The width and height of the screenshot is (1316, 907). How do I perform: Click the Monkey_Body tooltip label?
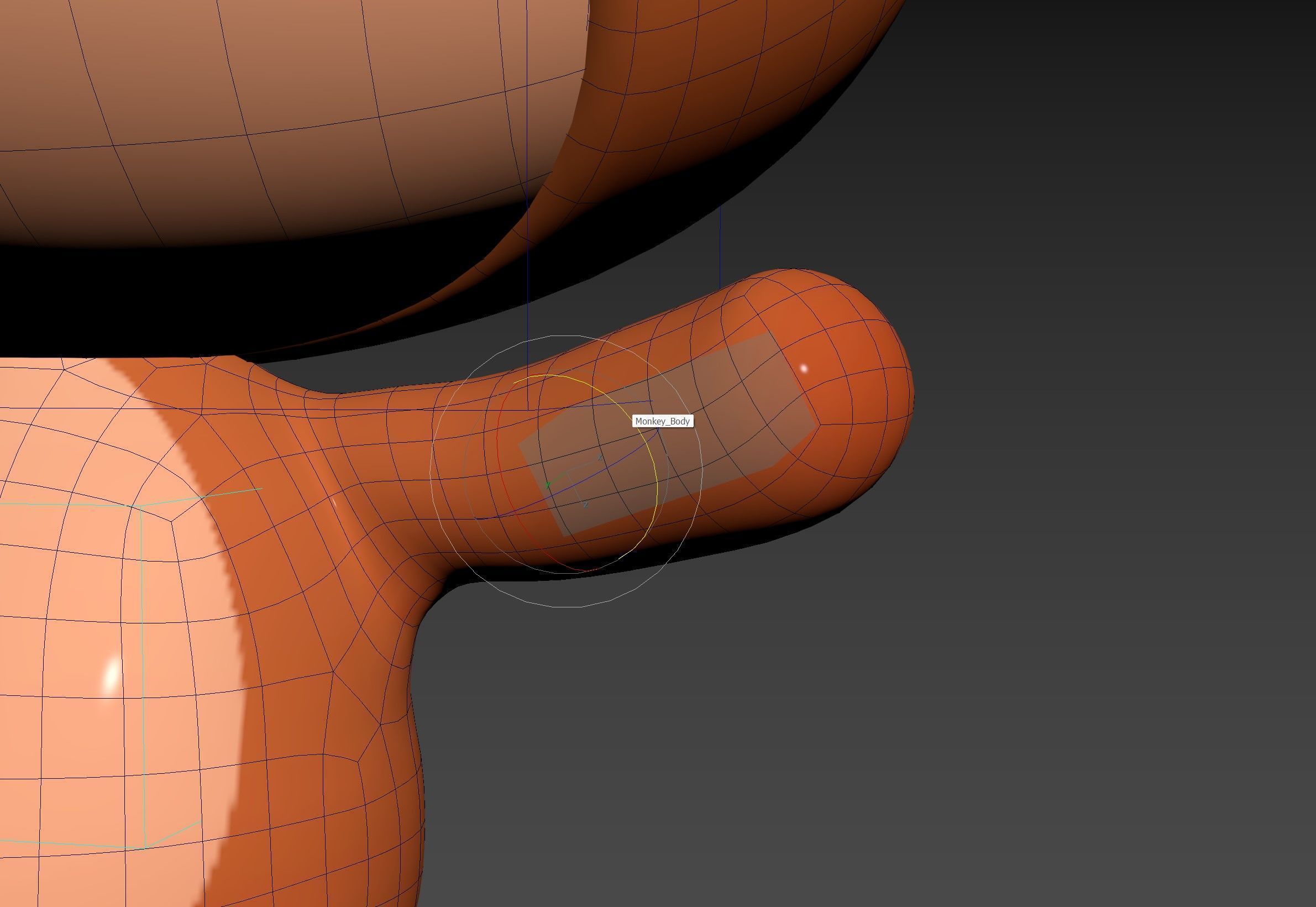[x=663, y=421]
